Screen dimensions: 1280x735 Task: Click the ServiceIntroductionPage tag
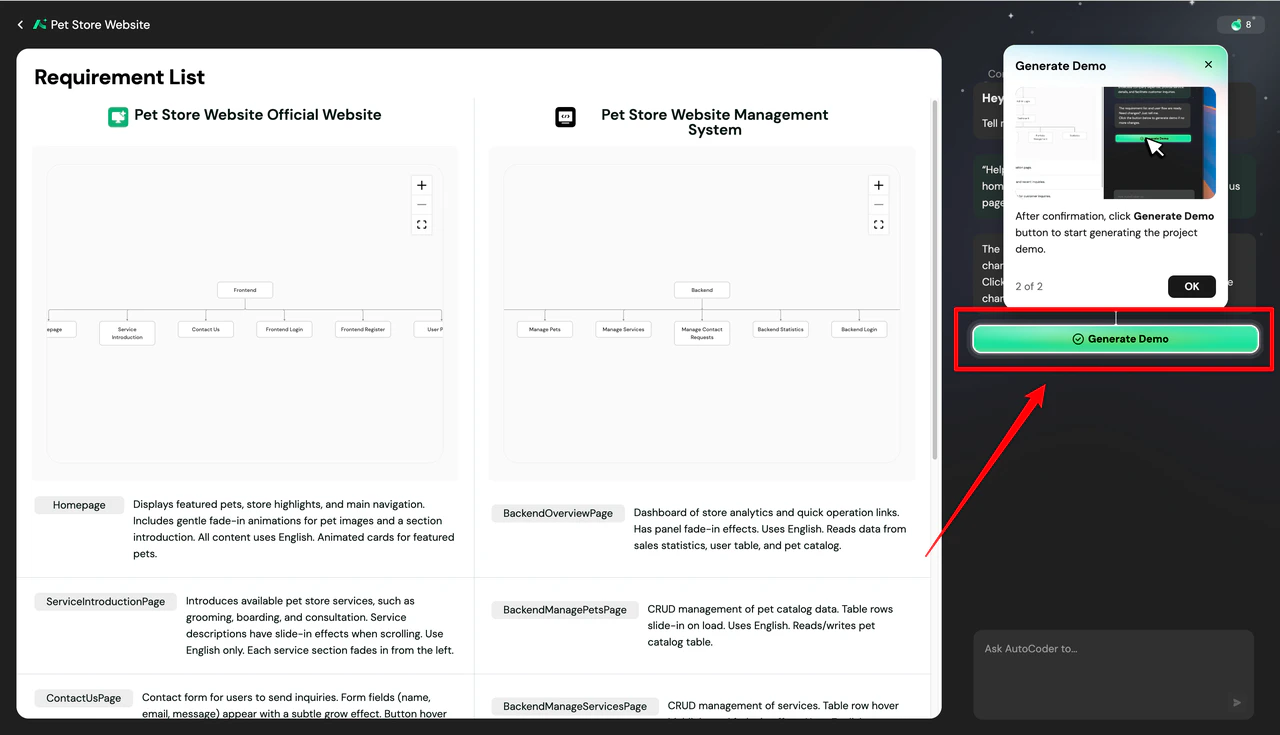[105, 602]
